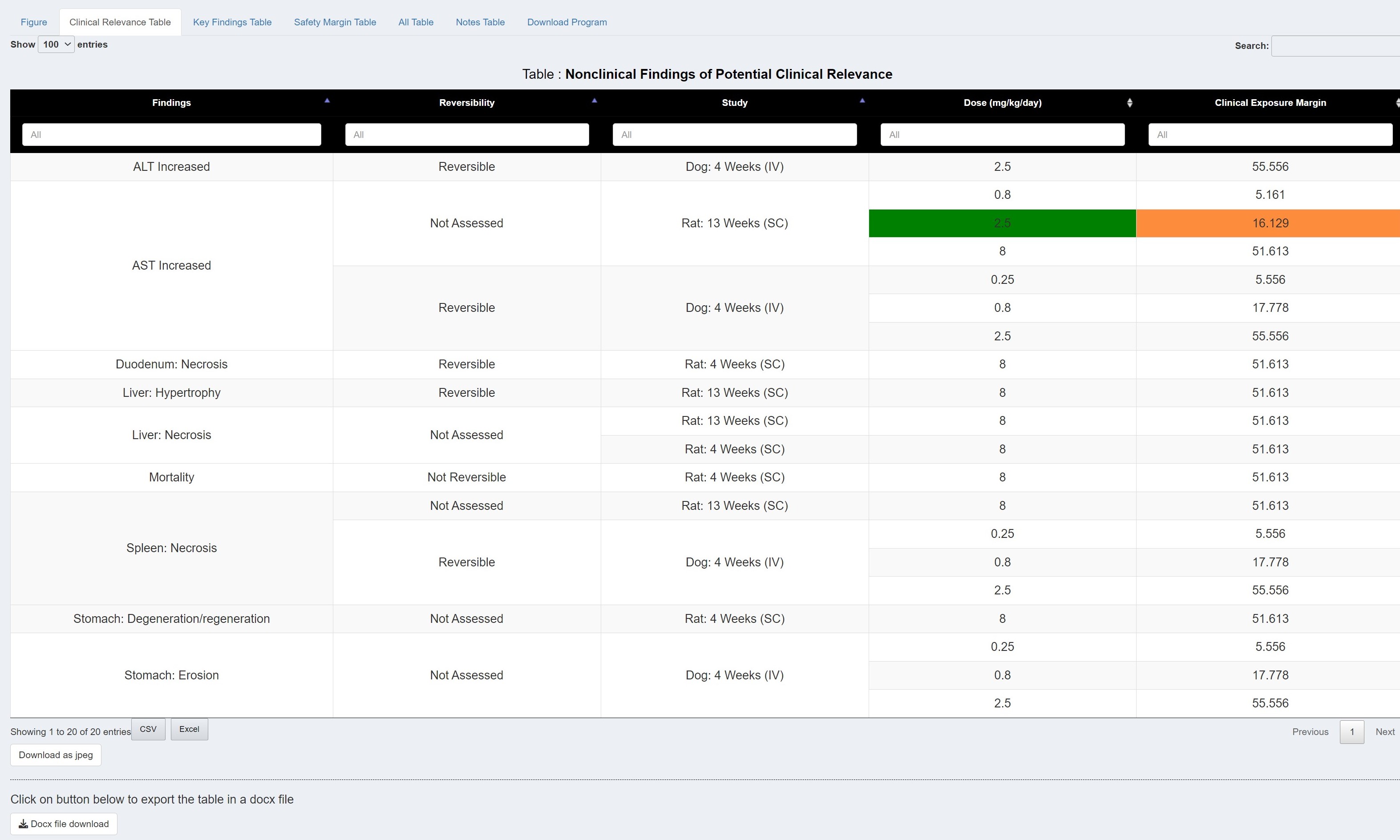The image size is (1400, 840).
Task: Focus the Search input field
Action: pos(1335,46)
